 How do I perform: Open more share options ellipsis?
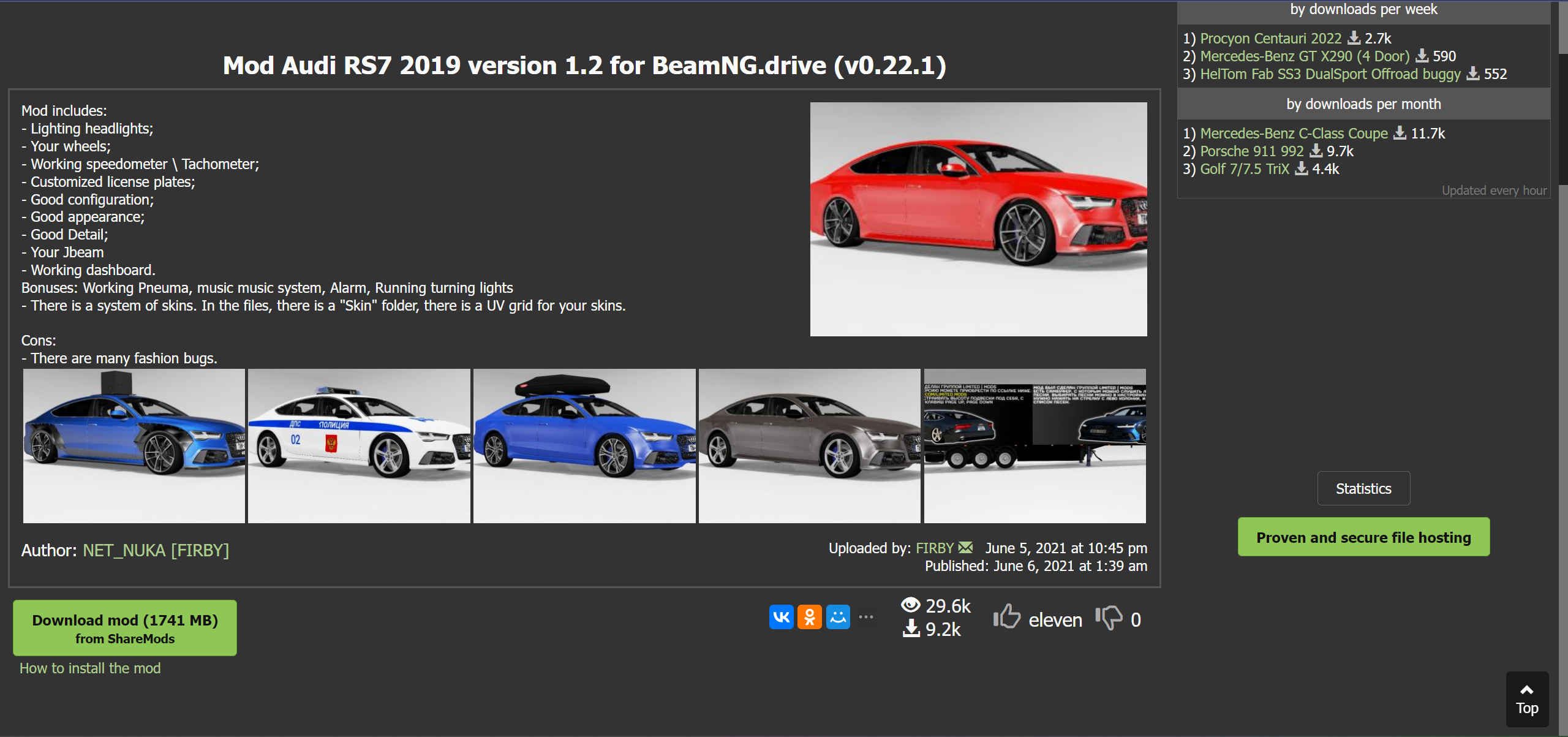coord(866,617)
